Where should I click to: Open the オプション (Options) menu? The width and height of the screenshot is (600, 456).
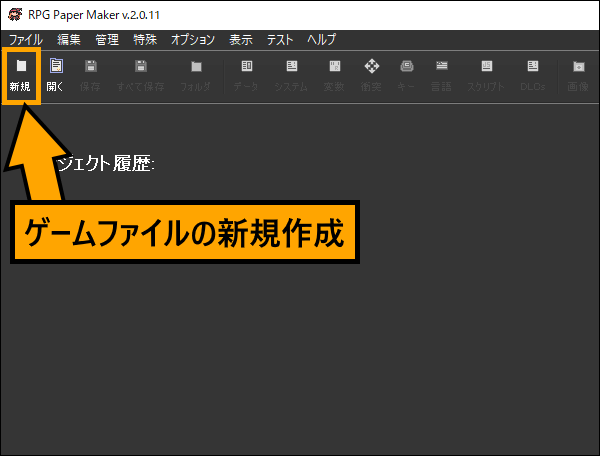[x=193, y=40]
